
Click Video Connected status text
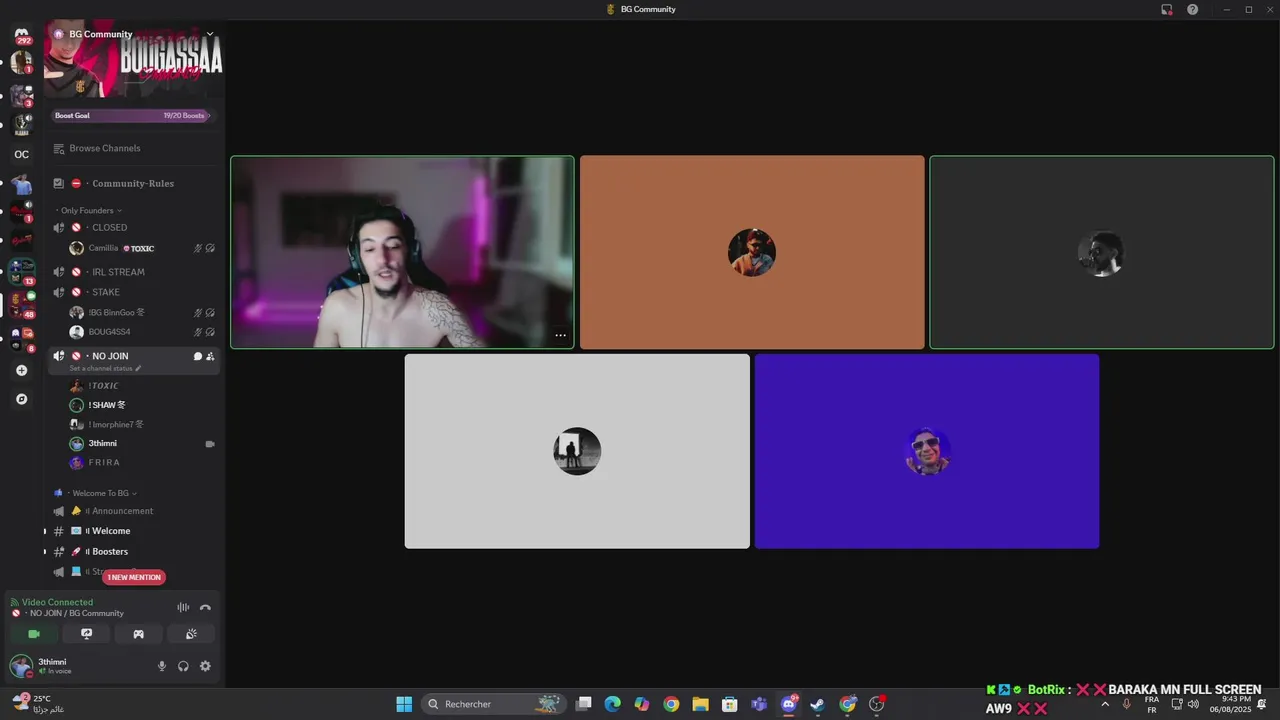pyautogui.click(x=57, y=602)
